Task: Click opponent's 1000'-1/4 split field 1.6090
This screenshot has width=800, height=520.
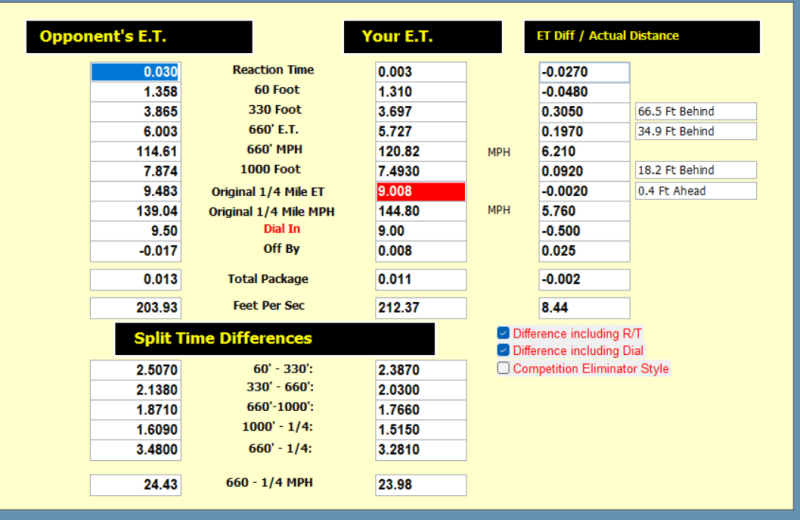Action: (x=136, y=430)
